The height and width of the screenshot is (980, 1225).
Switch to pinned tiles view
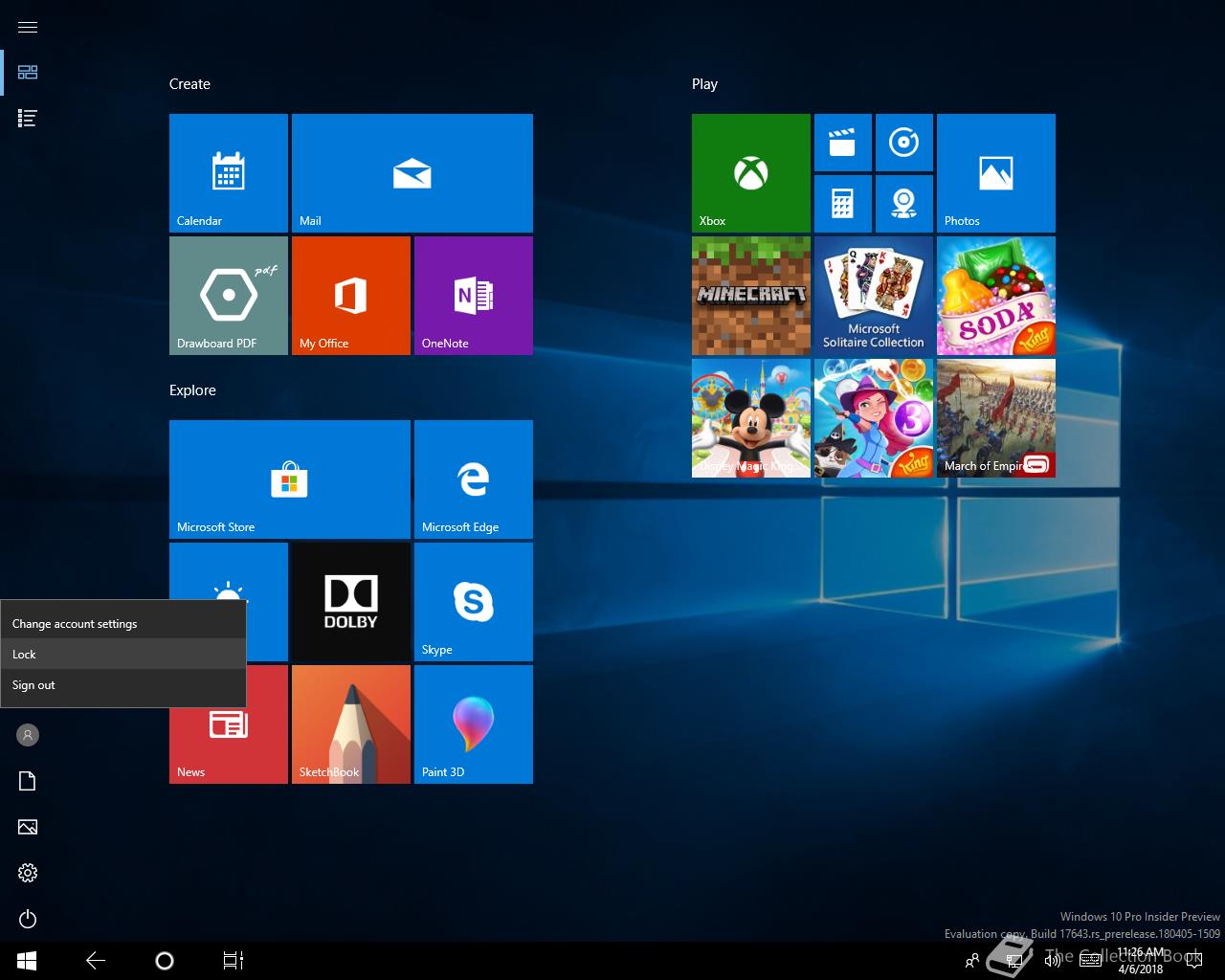pos(28,73)
